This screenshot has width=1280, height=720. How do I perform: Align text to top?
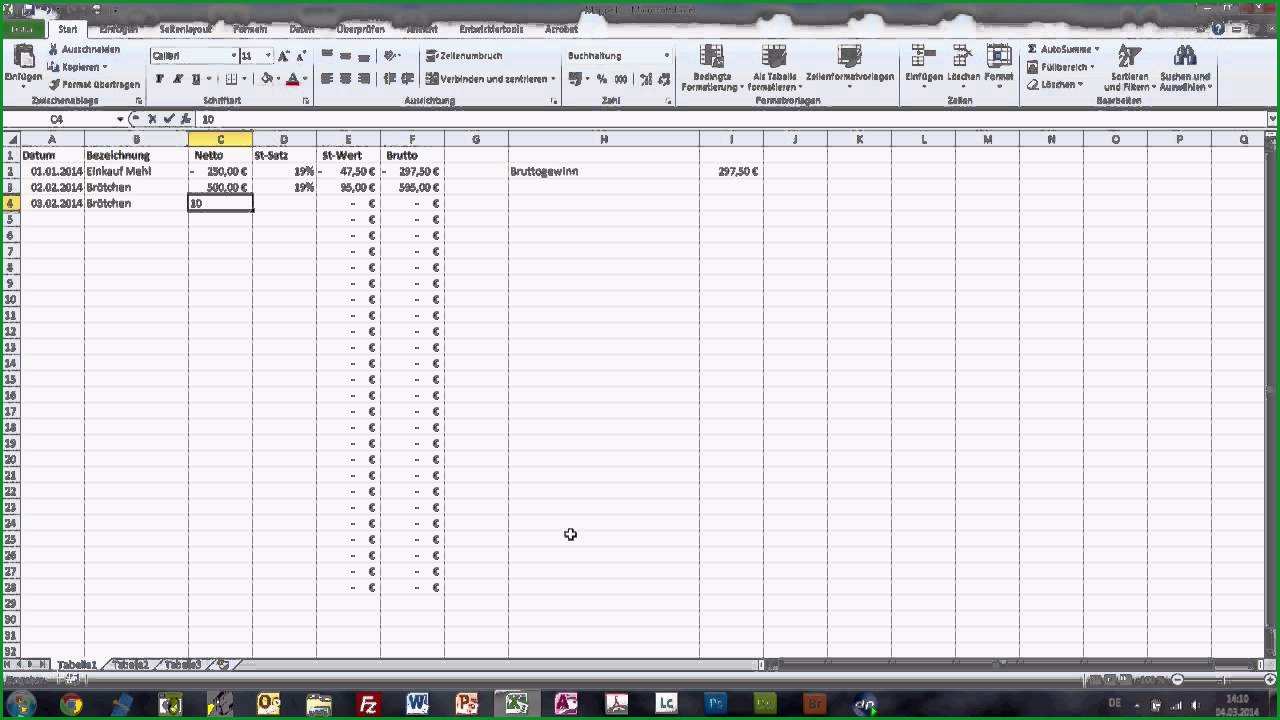(x=327, y=56)
